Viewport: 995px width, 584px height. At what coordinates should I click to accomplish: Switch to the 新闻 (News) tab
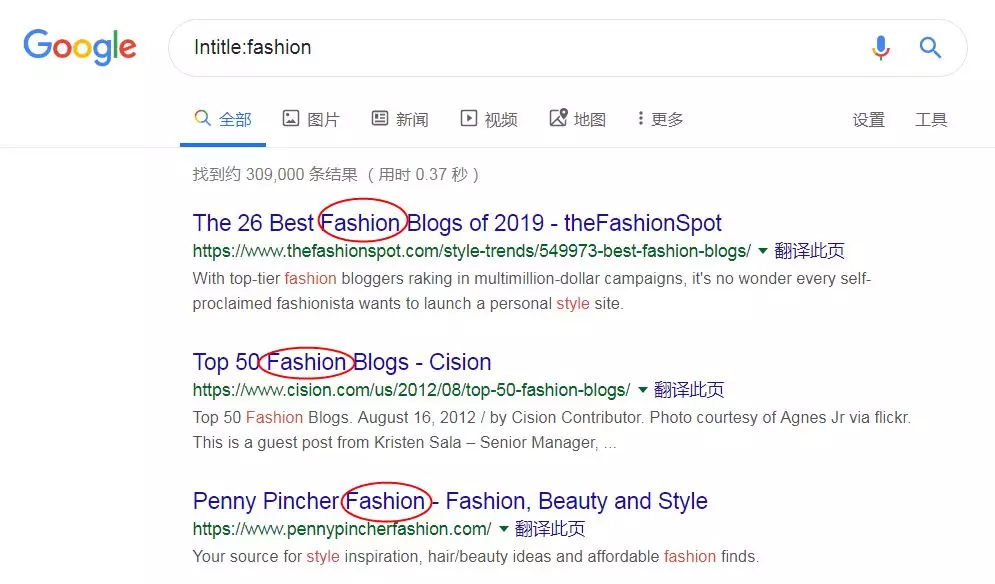coord(400,119)
